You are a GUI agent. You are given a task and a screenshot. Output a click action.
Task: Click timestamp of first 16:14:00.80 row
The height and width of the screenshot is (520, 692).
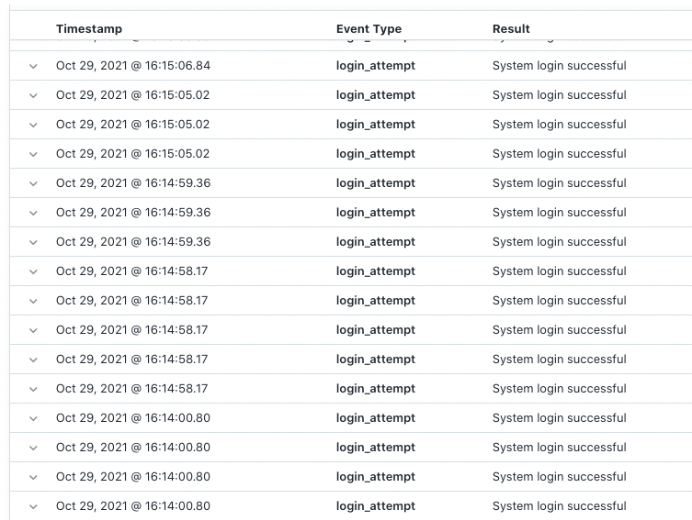click(133, 418)
